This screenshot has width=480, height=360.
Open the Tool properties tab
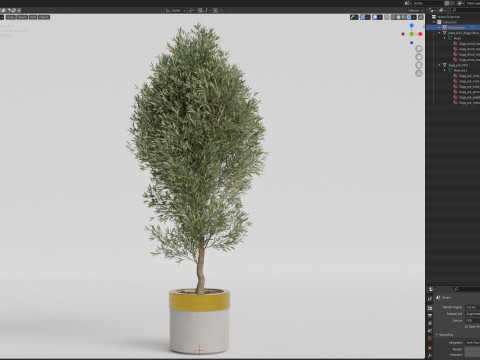click(x=430, y=298)
